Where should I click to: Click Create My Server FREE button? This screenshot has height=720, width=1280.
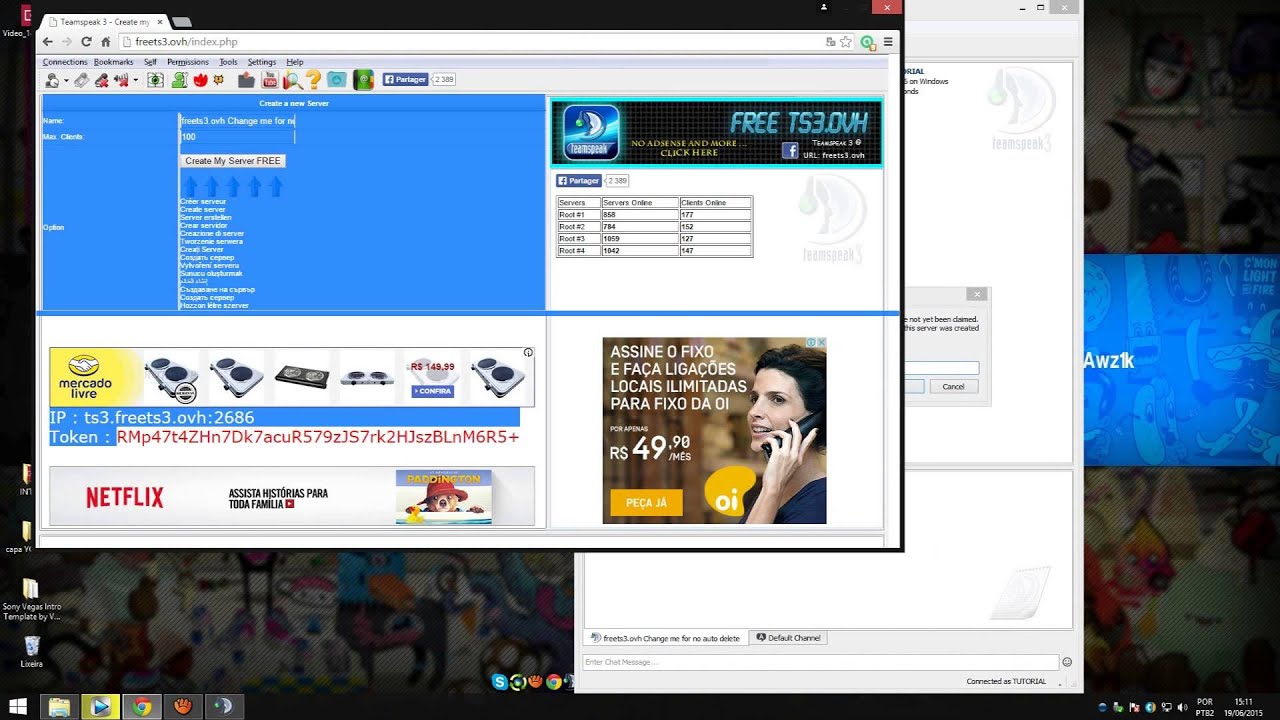click(x=233, y=161)
